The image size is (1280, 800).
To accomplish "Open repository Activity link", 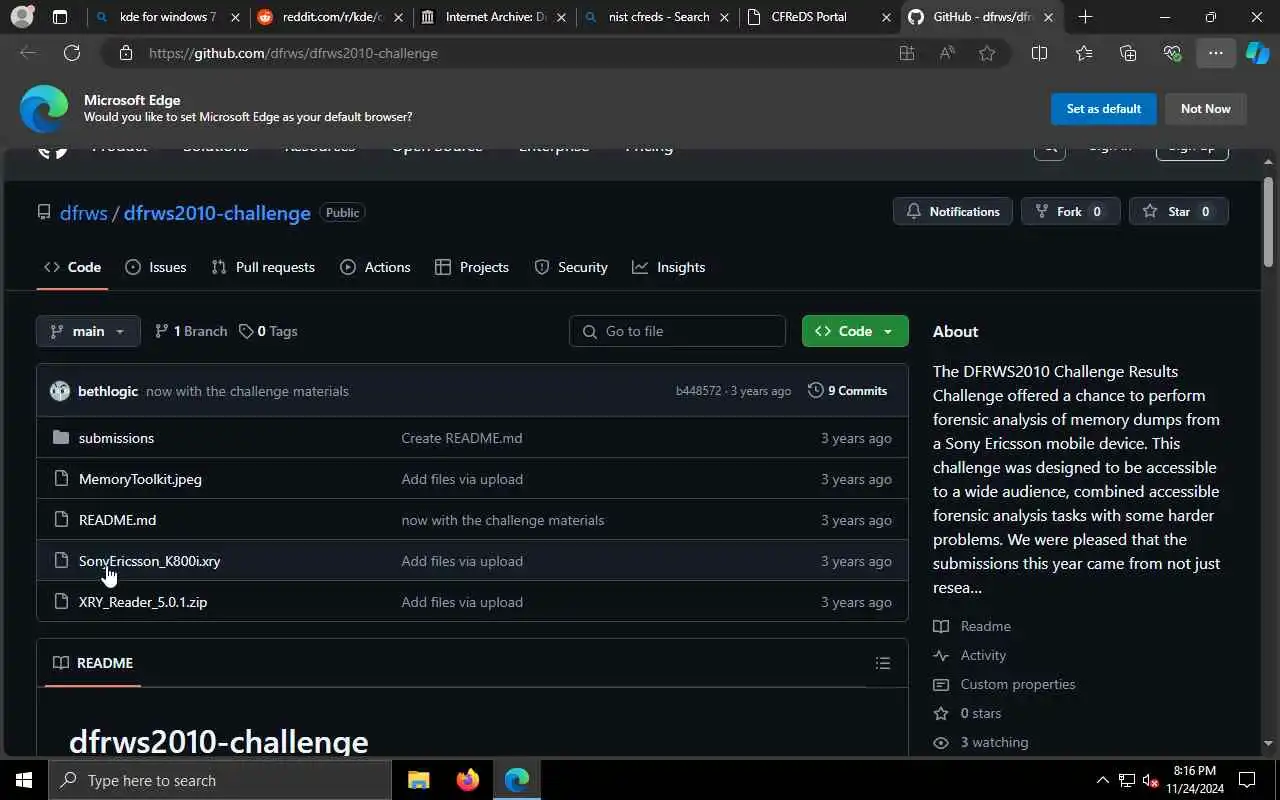I will point(970,655).
